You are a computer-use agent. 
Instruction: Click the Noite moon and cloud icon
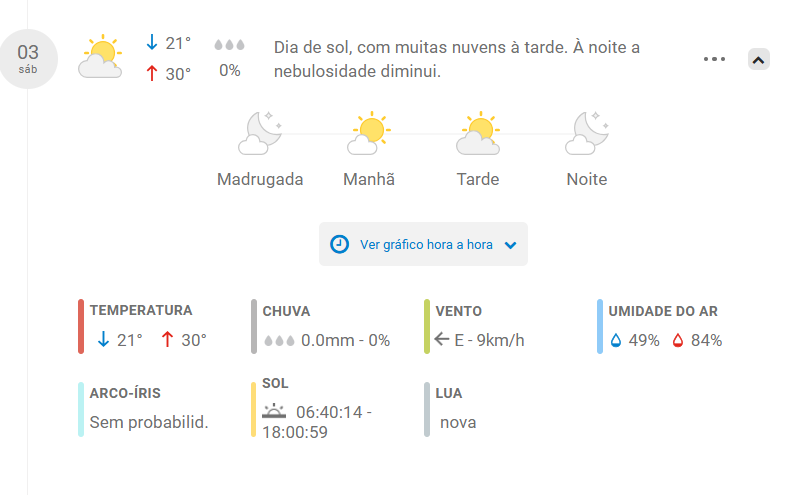(587, 133)
